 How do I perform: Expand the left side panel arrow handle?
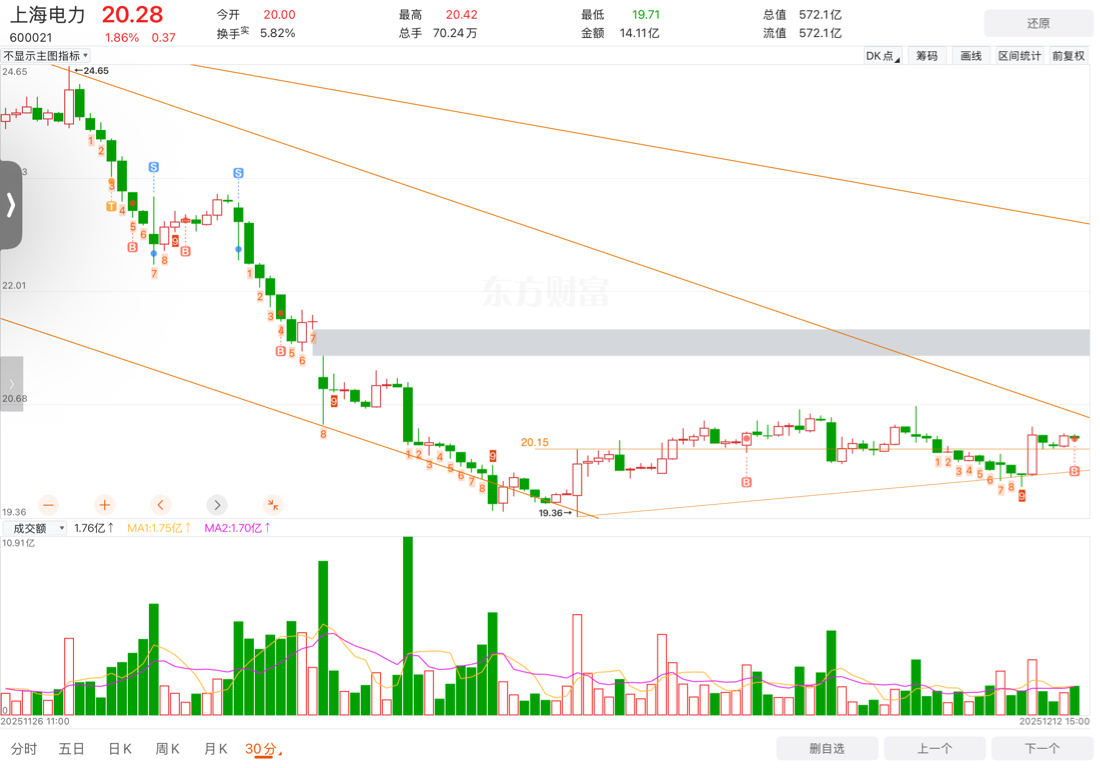pos(11,205)
